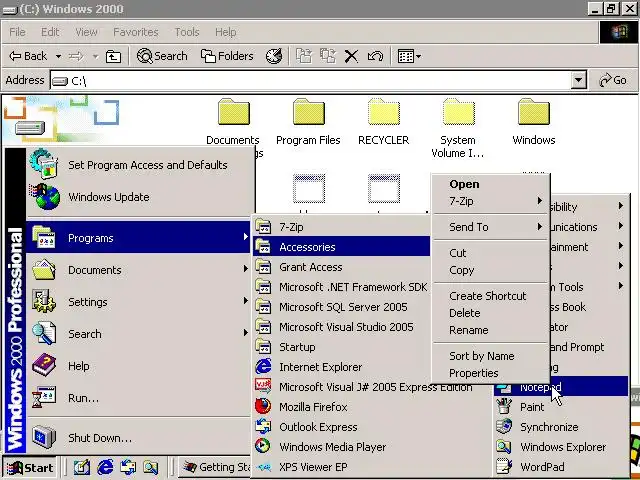Click the Undo toolbar icon
The width and height of the screenshot is (640, 480).
pos(375,56)
